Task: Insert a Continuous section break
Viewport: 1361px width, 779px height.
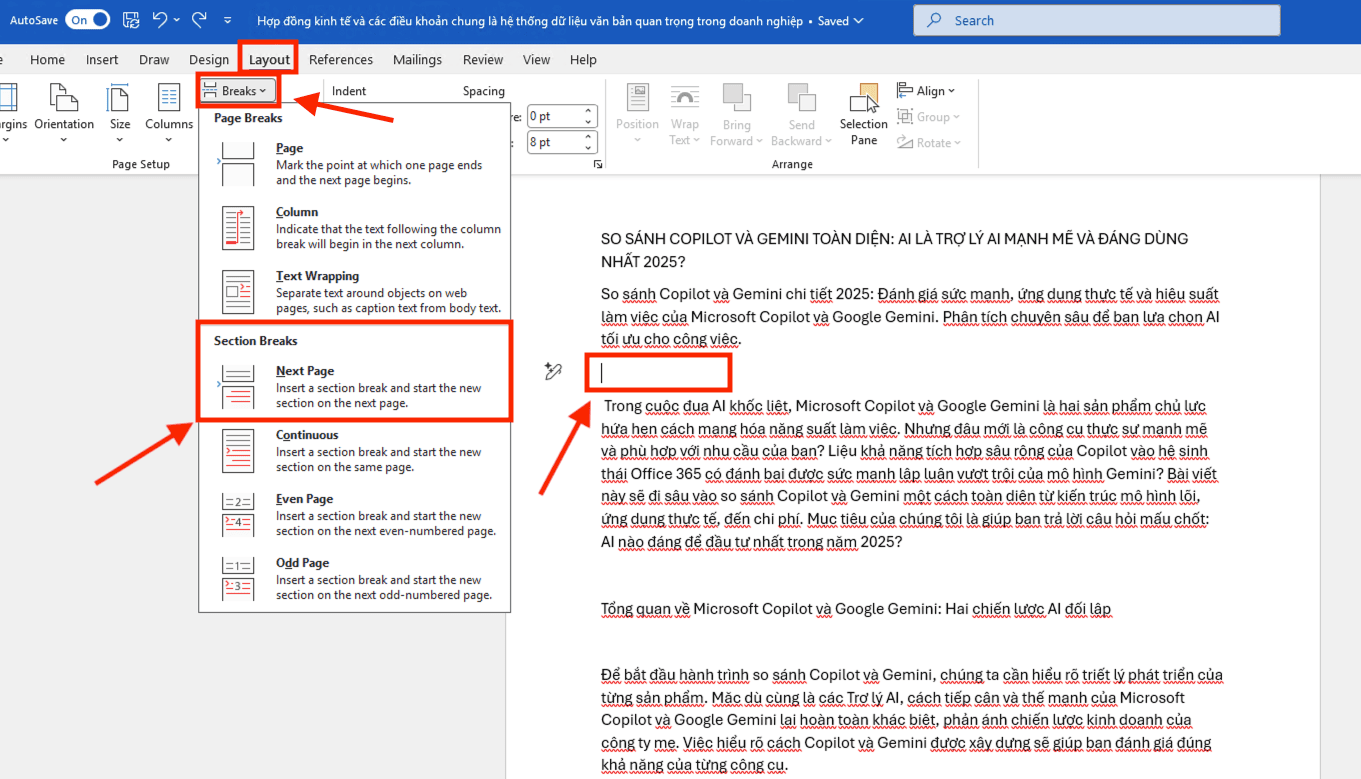Action: [355, 451]
